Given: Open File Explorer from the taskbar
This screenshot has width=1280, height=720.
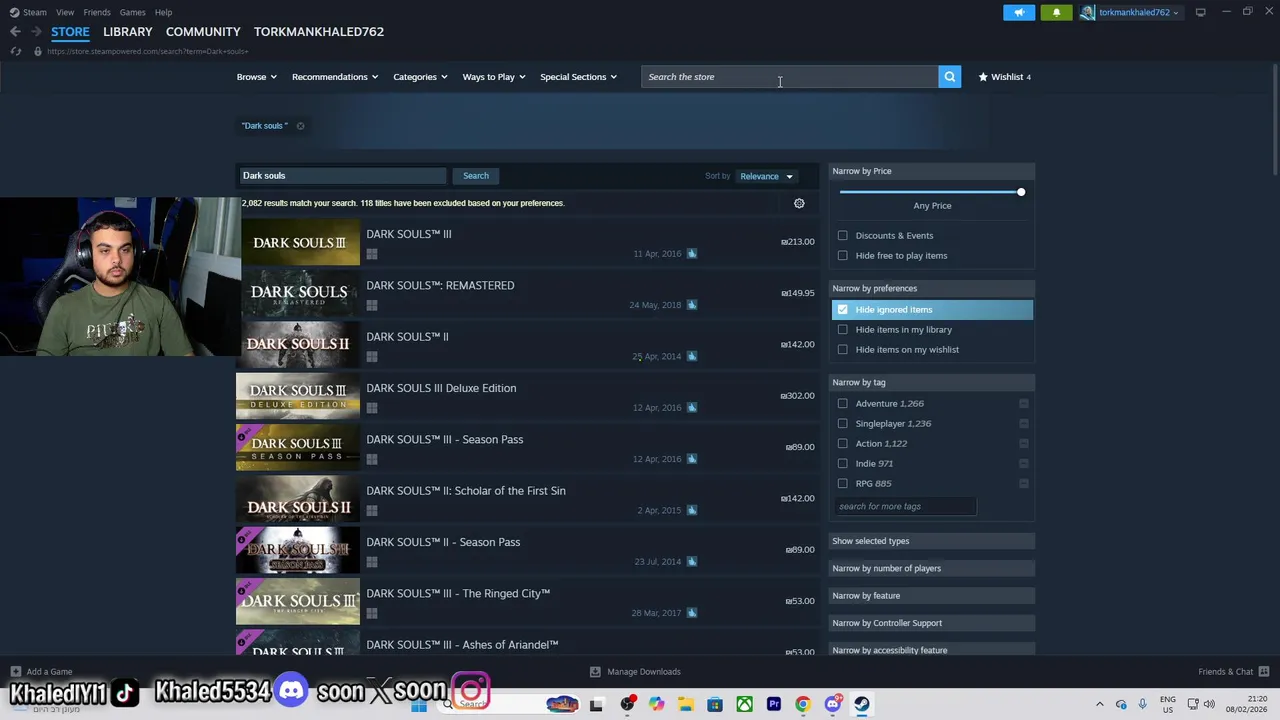Looking at the screenshot, I should pos(686,704).
